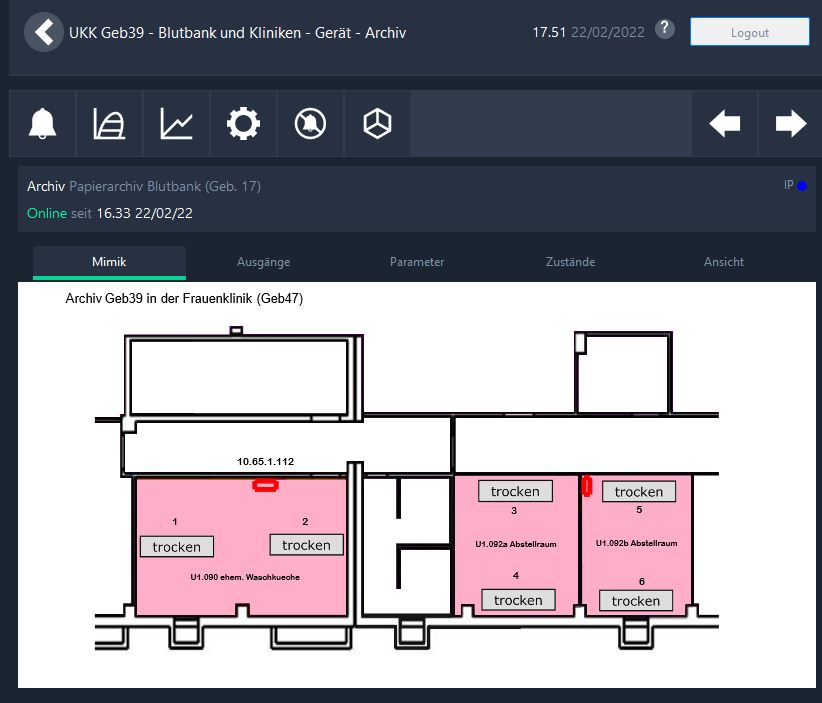The image size is (822, 703).
Task: Open the line graph trends view
Action: point(177,124)
